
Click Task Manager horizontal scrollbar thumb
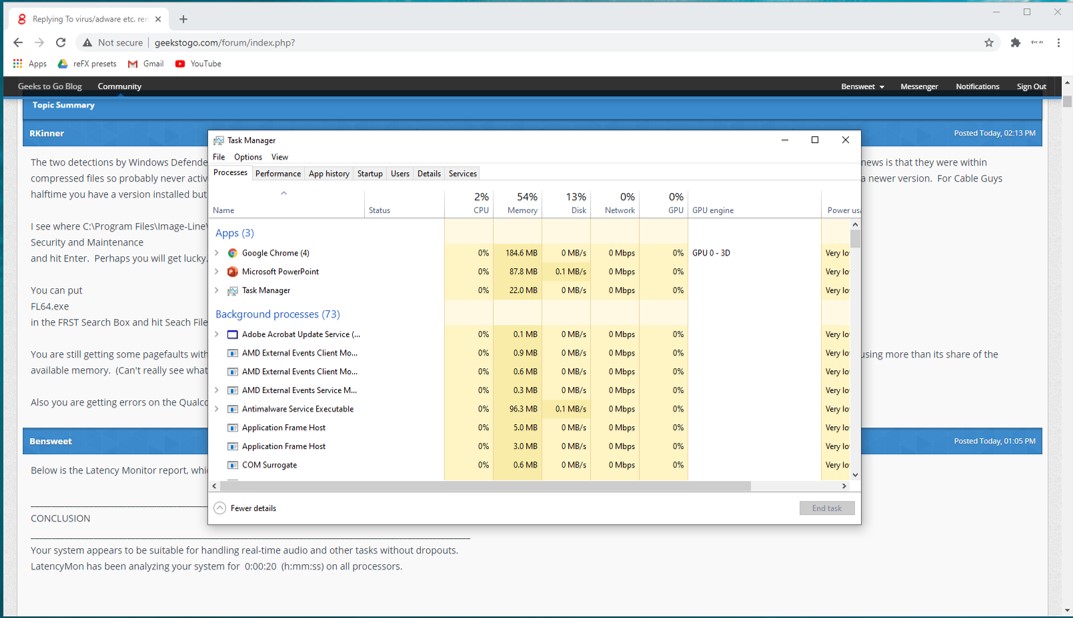pos(485,486)
